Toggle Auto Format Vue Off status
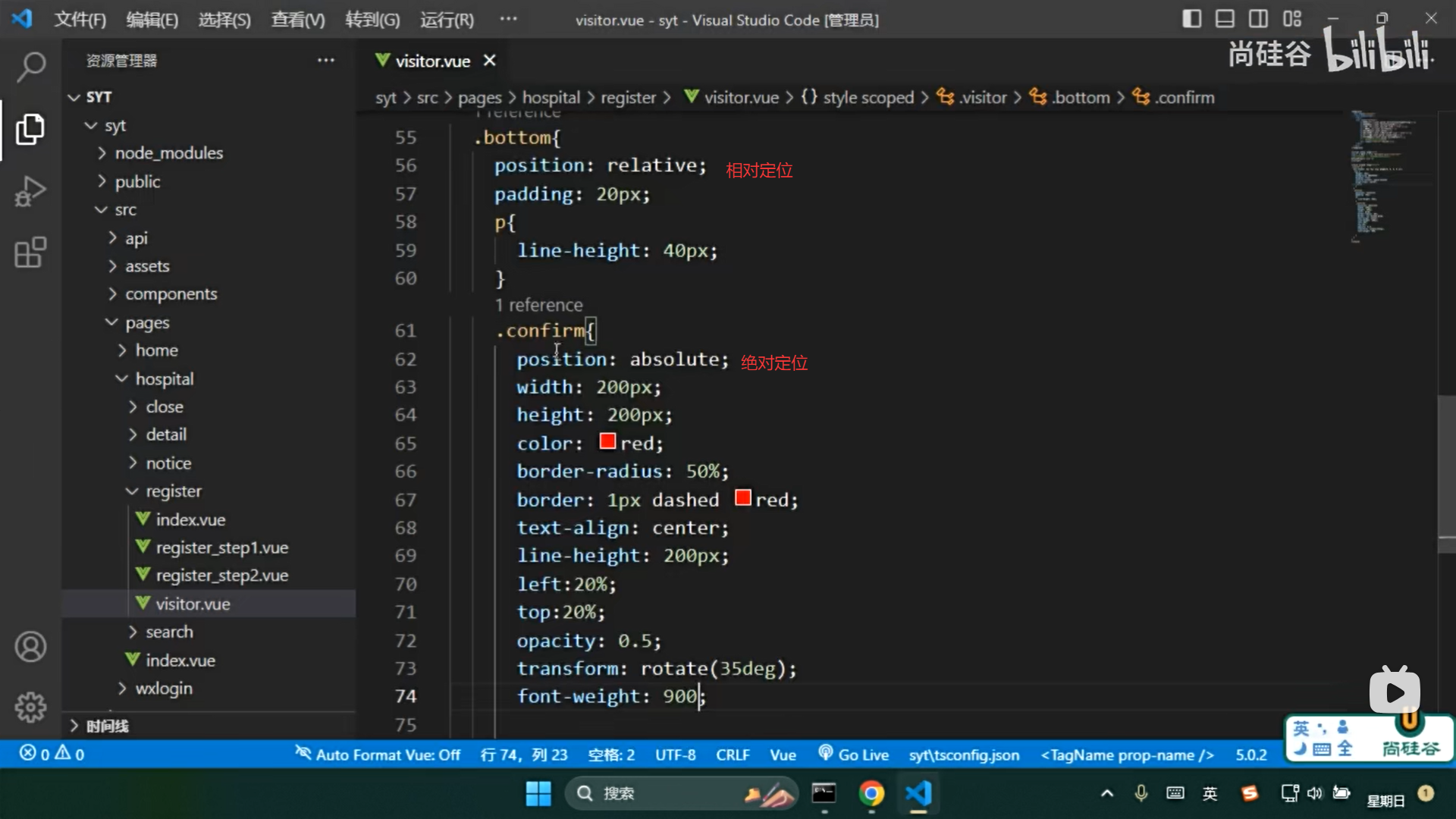This screenshot has width=1456, height=819. pyautogui.click(x=378, y=755)
